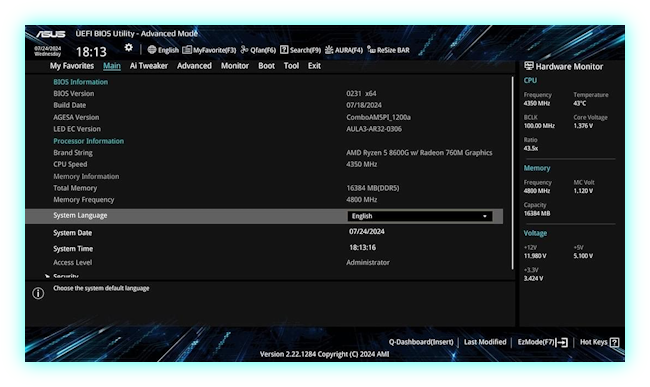The width and height of the screenshot is (650, 387).
Task: Switch to EzMode(F7)
Action: (x=536, y=342)
